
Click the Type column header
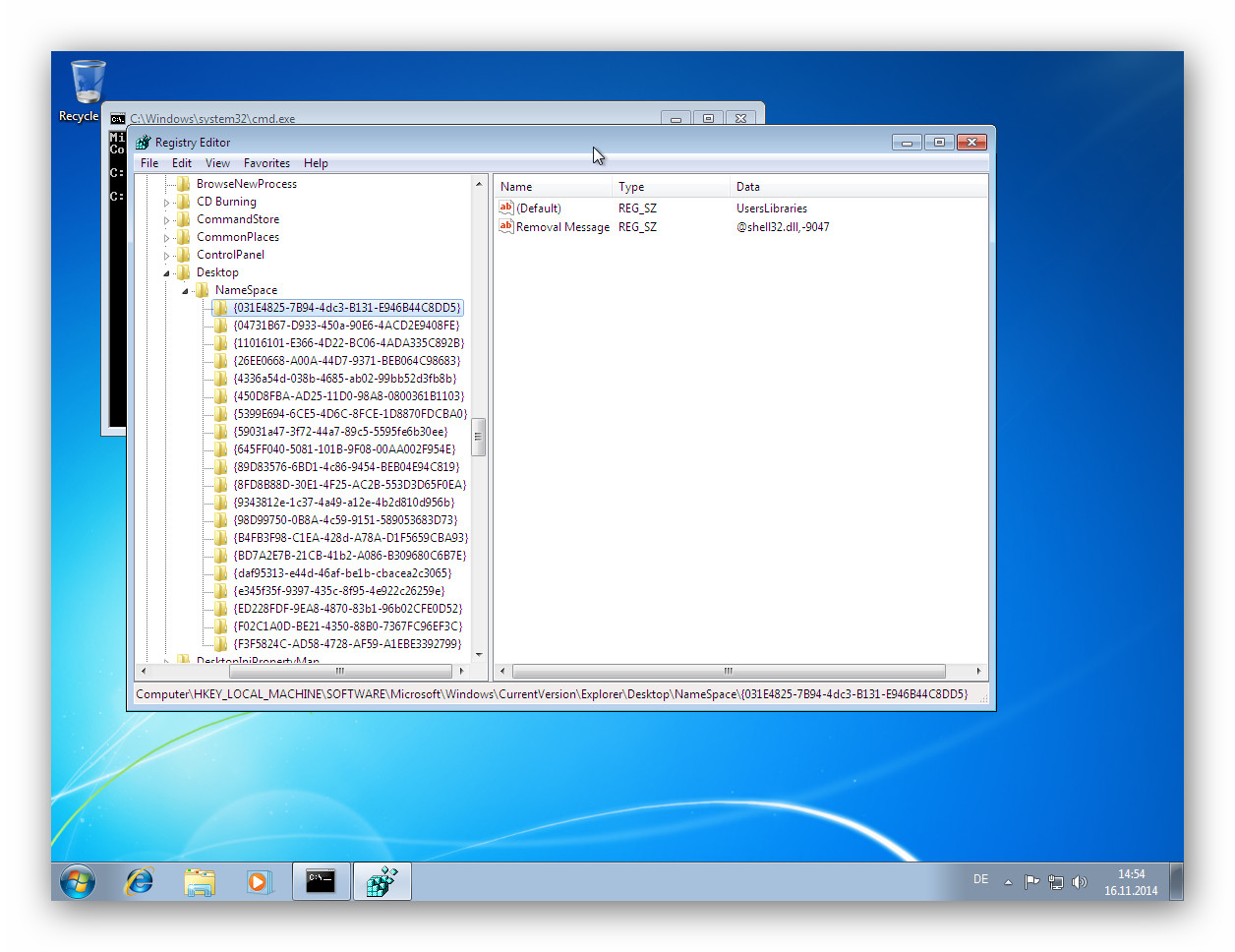pos(670,187)
